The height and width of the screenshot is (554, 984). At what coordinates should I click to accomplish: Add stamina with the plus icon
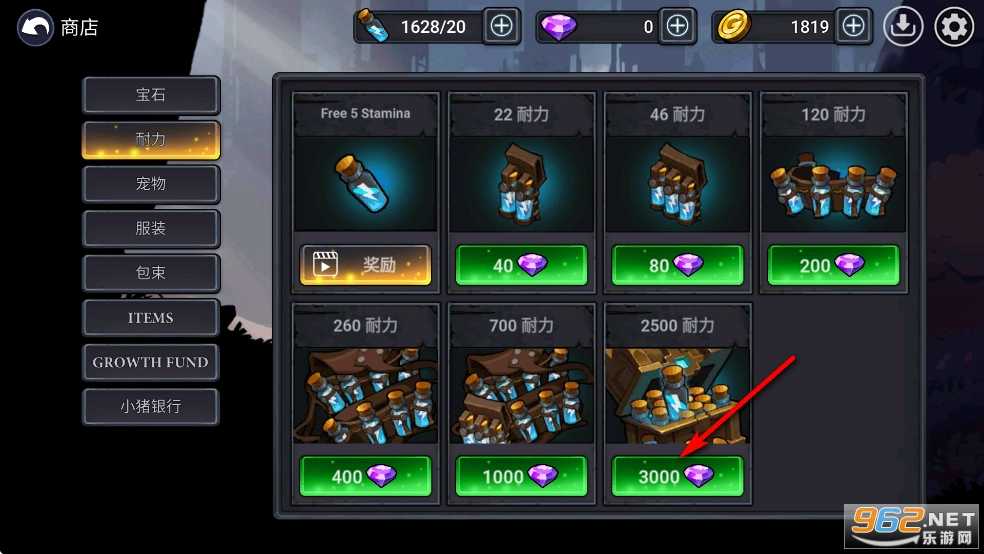501,26
